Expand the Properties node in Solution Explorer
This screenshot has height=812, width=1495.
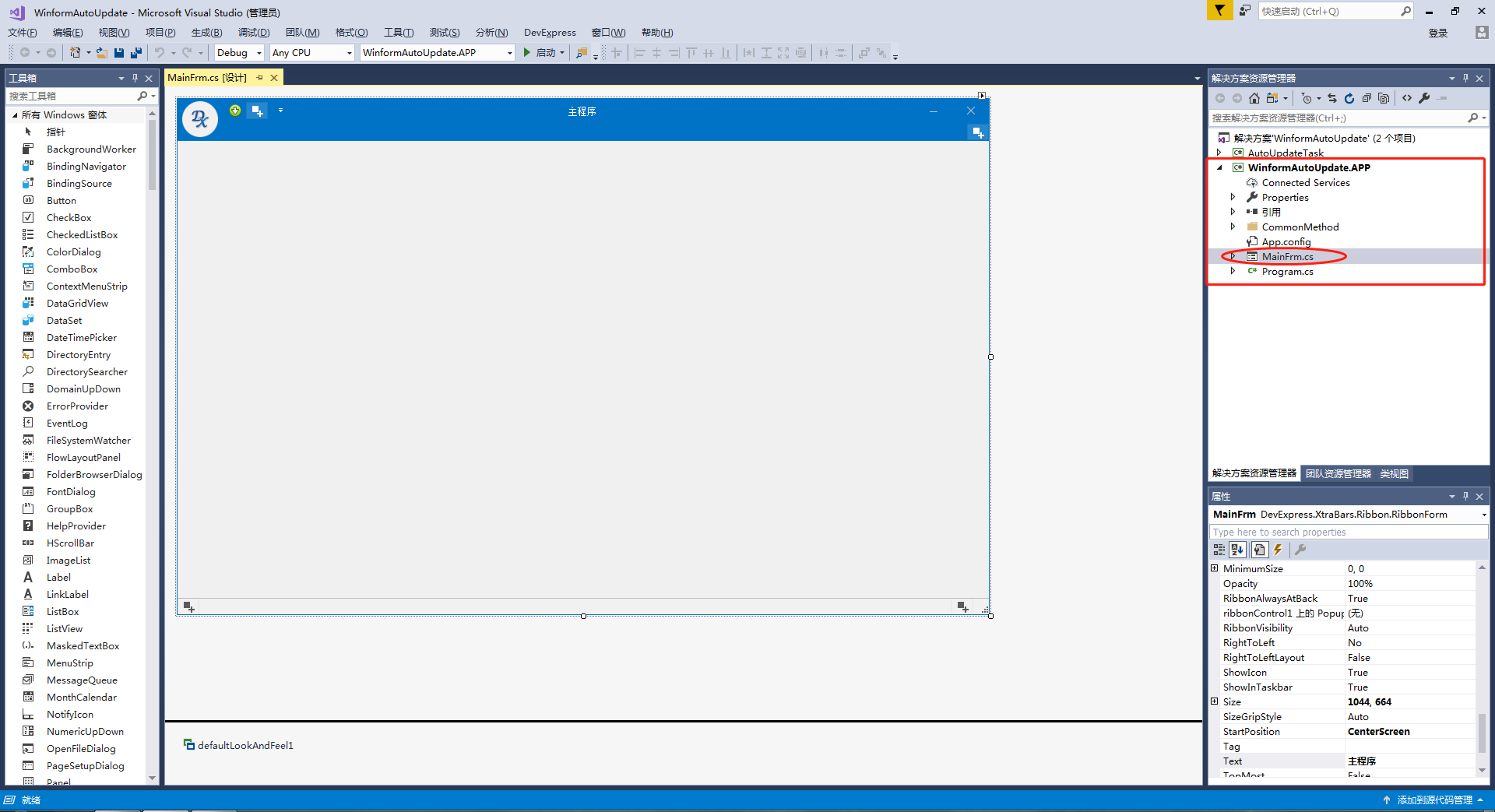1233,197
